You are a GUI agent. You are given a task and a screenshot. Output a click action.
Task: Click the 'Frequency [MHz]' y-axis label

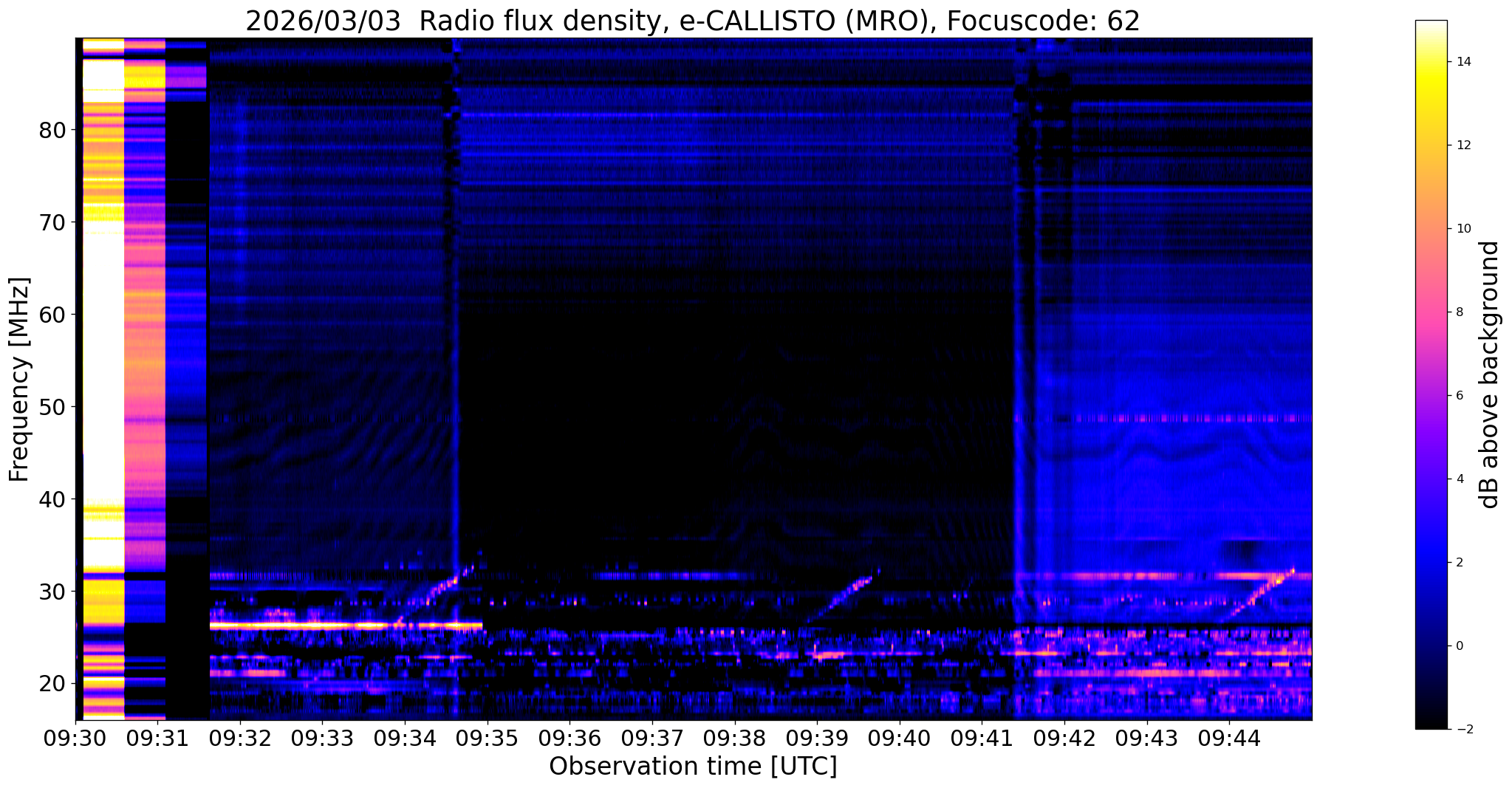click(20, 380)
